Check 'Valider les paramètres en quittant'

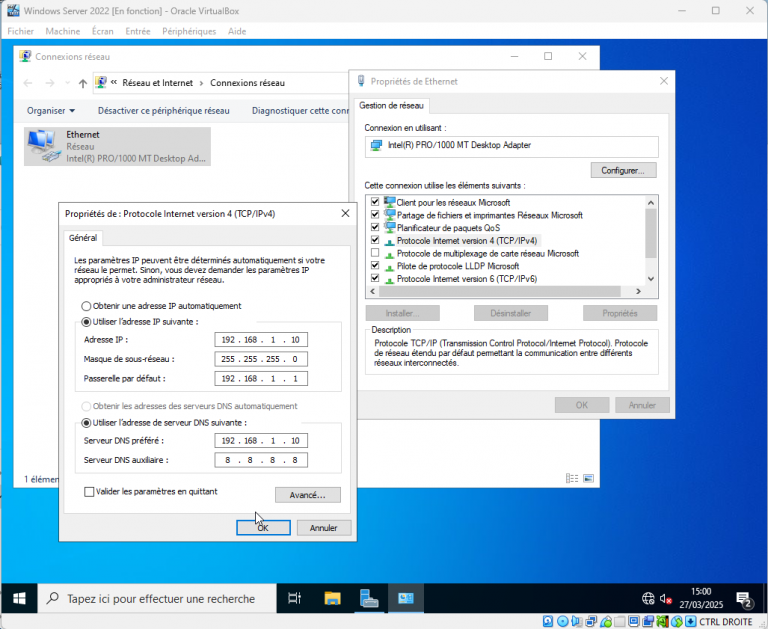(90, 492)
